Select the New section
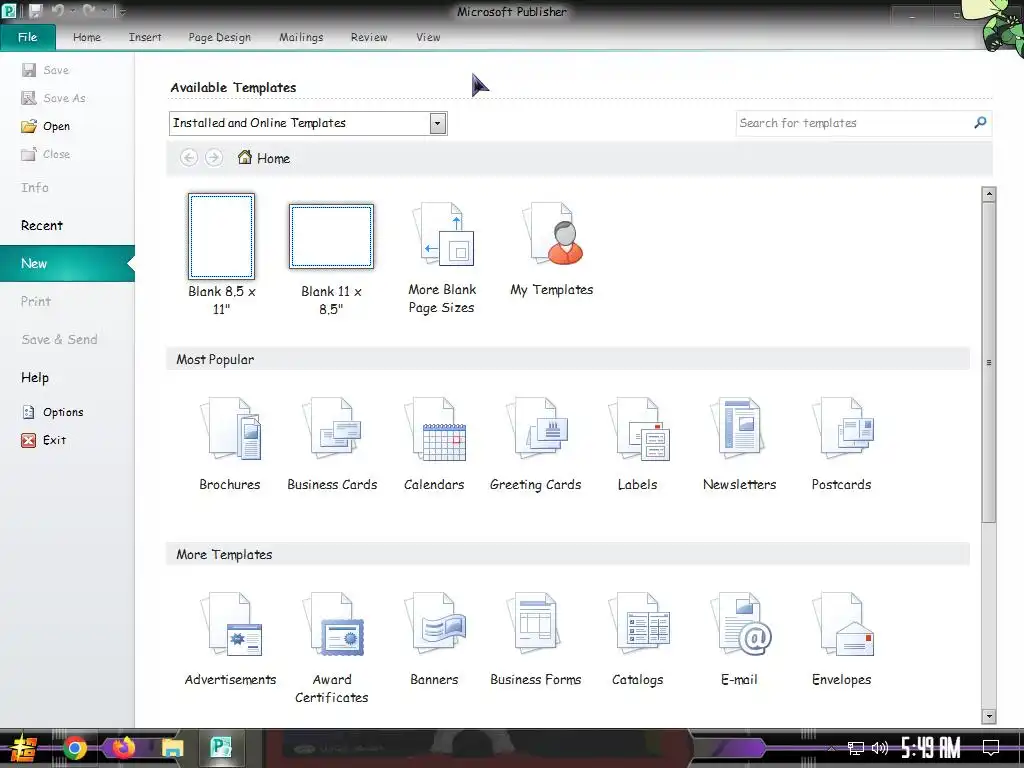The image size is (1024, 768). pyautogui.click(x=67, y=263)
